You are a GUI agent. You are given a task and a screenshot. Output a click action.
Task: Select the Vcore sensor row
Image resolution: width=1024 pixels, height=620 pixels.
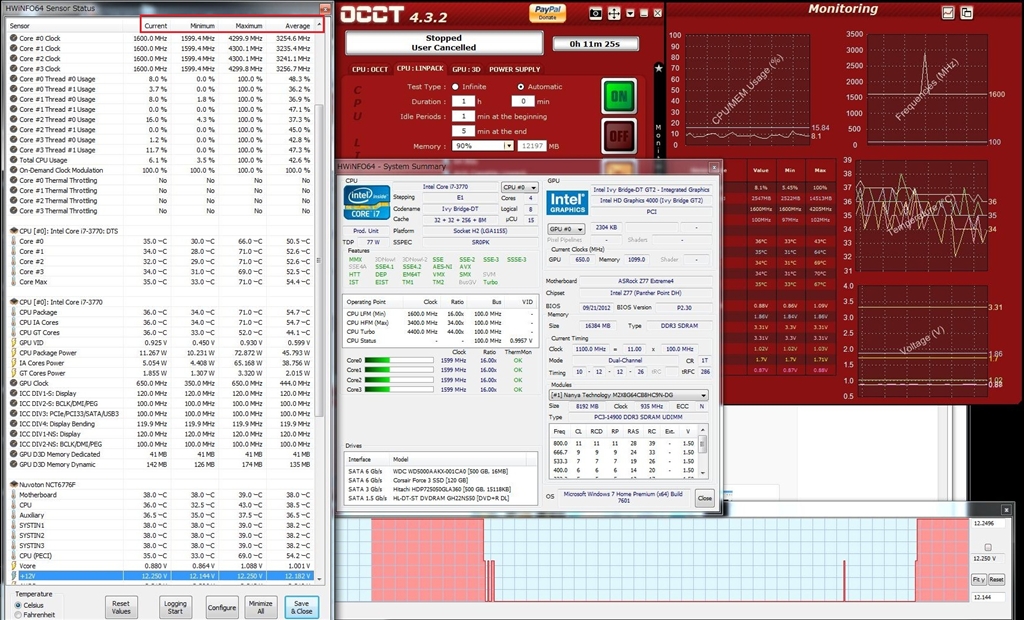point(163,566)
